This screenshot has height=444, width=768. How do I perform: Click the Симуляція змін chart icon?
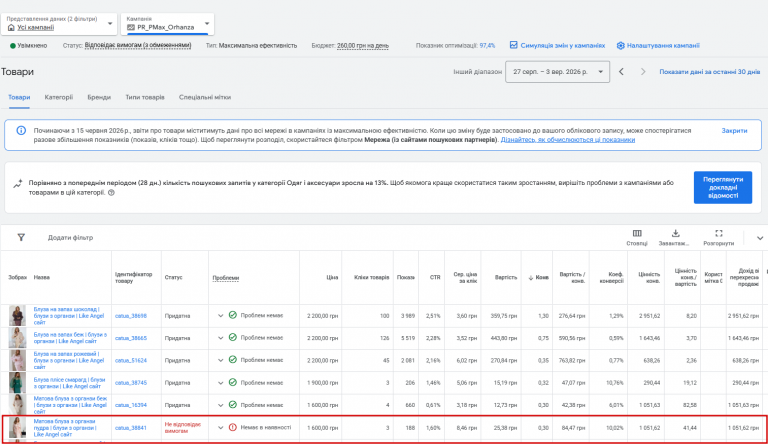pos(513,45)
